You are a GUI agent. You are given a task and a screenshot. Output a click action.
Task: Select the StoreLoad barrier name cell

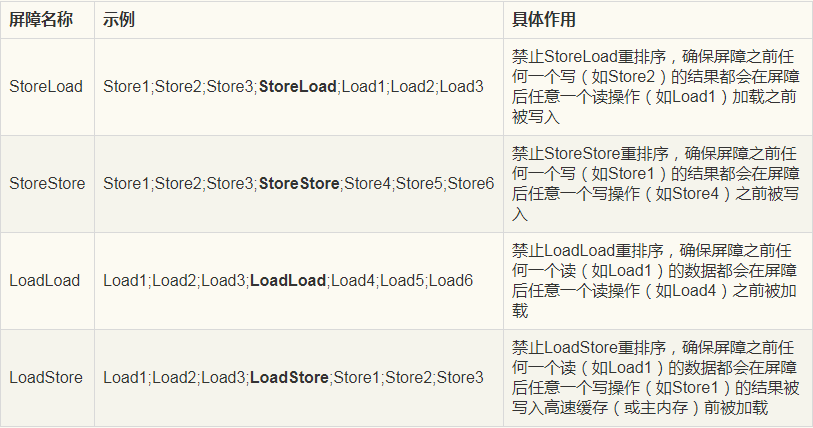coord(46,86)
